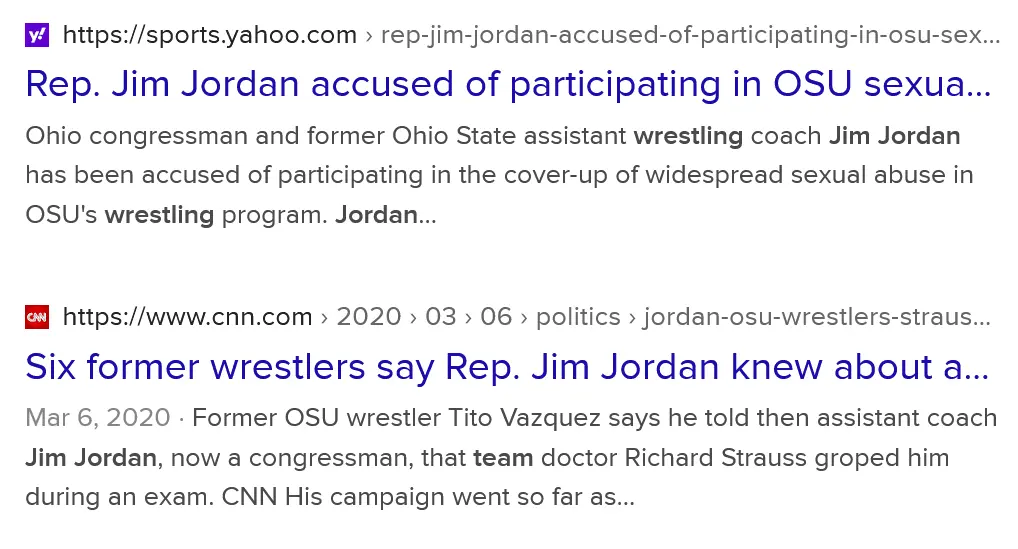Click the Mar 6, 2020 date label
Viewport: 1018px width, 549px height.
tap(97, 417)
